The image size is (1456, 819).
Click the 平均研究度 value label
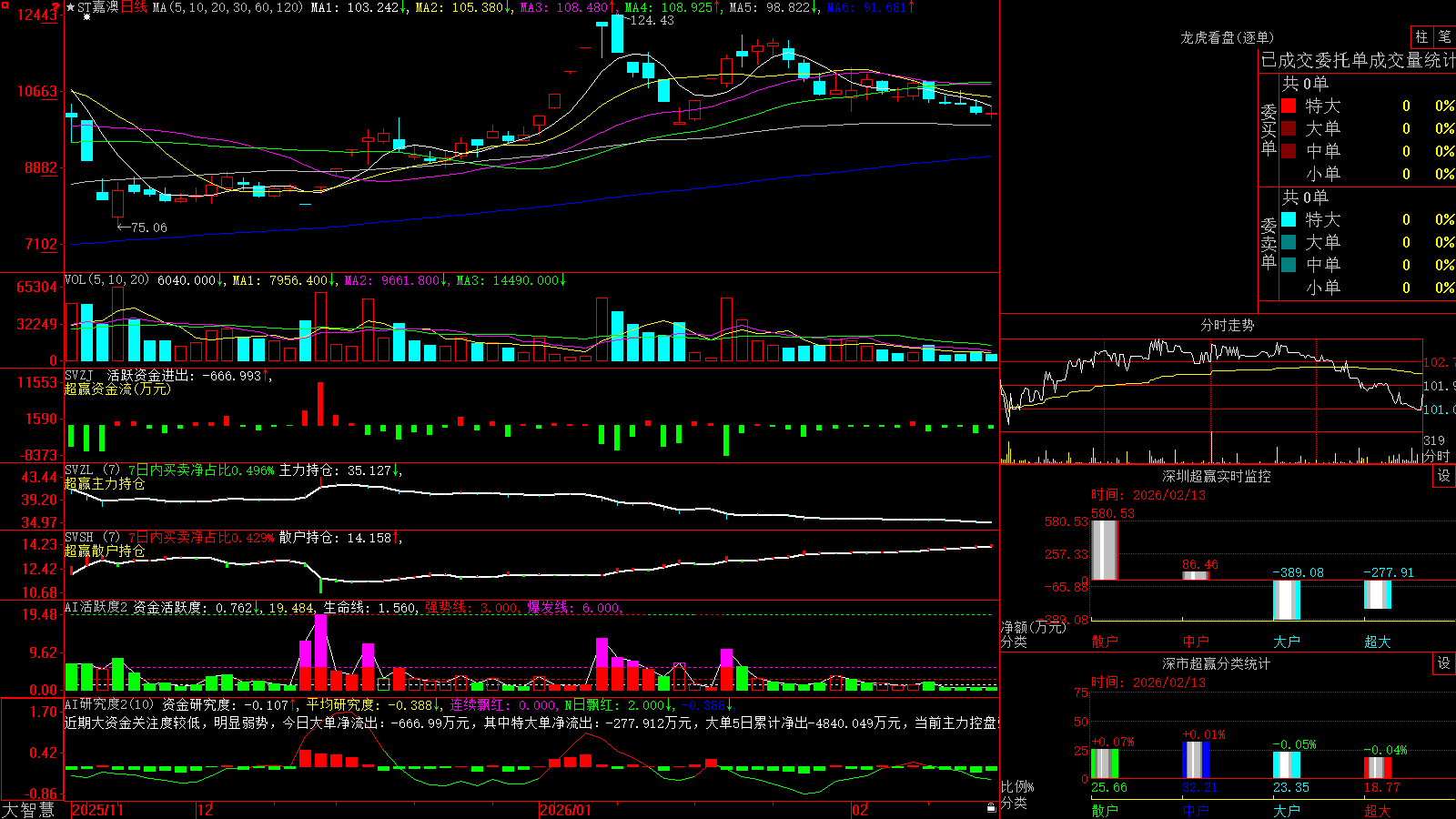tap(372, 703)
